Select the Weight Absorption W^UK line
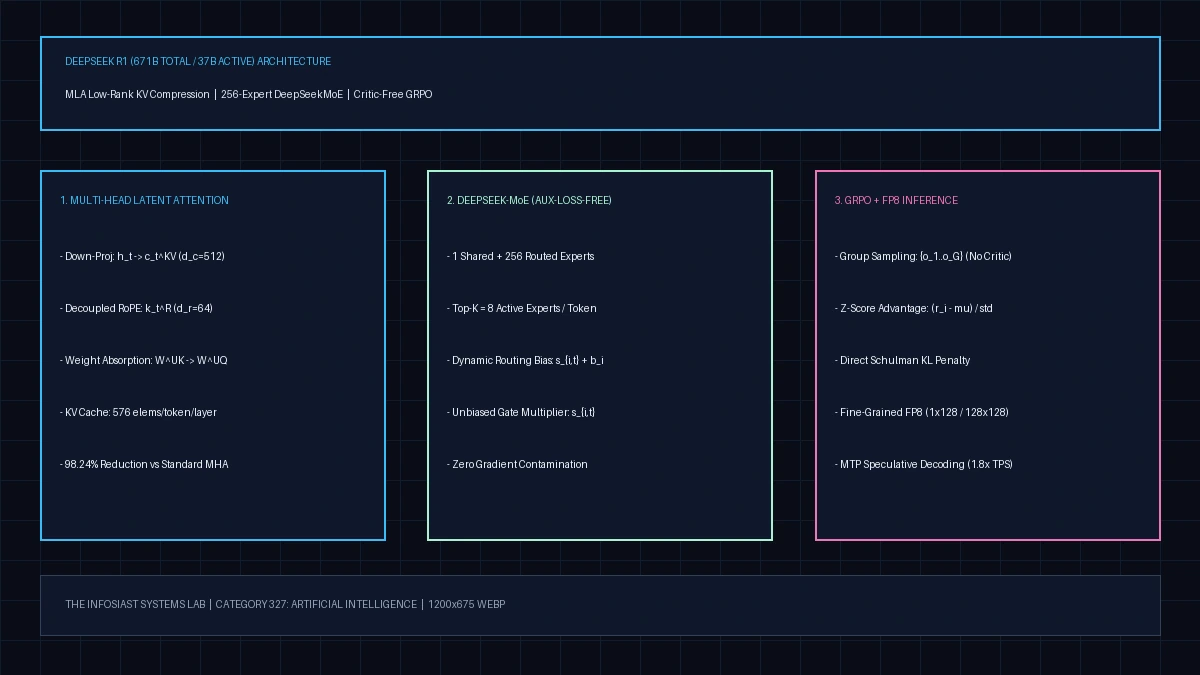Viewport: 1200px width, 675px height. tap(144, 361)
